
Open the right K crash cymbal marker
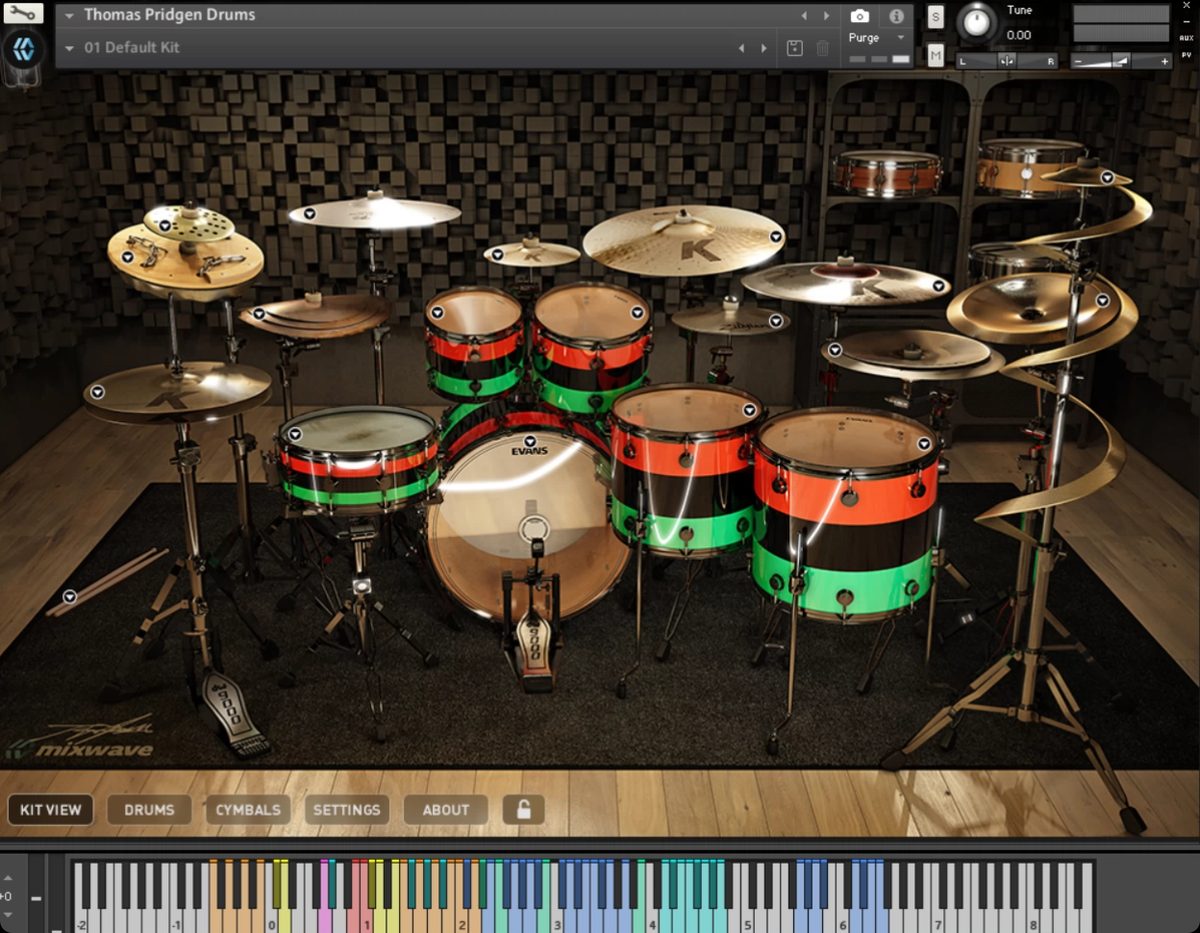point(939,286)
